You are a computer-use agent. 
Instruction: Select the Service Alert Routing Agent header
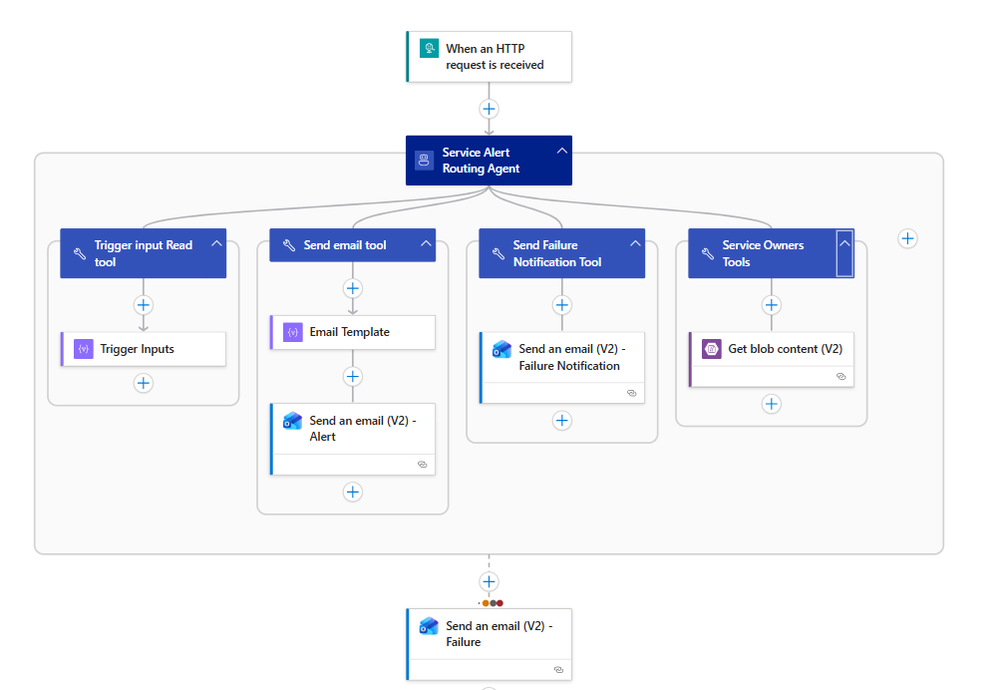489,161
